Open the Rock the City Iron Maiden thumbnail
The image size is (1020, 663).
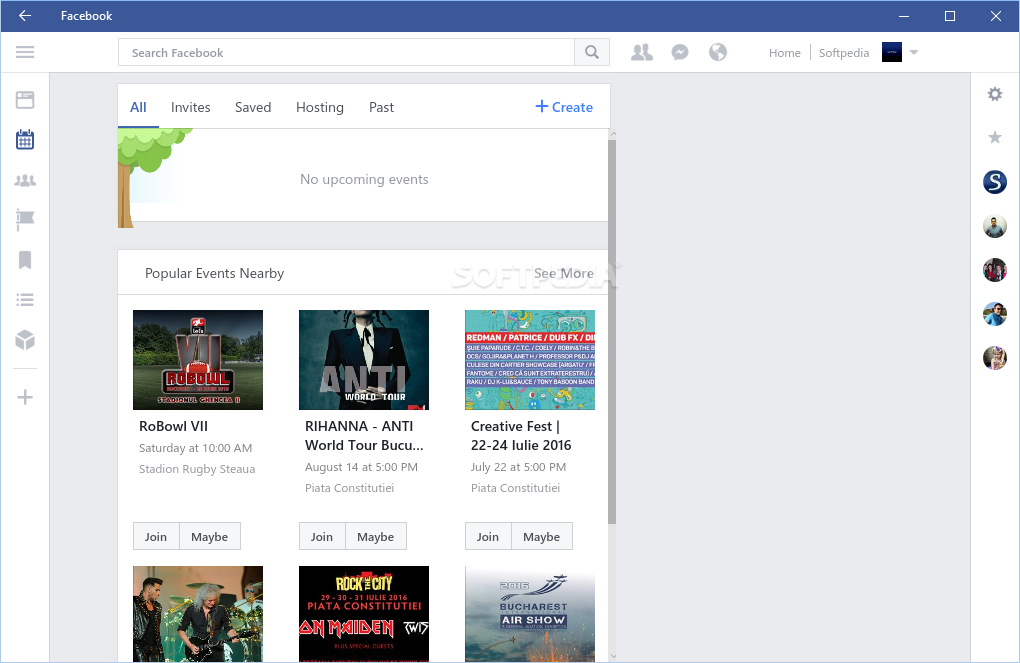point(364,614)
